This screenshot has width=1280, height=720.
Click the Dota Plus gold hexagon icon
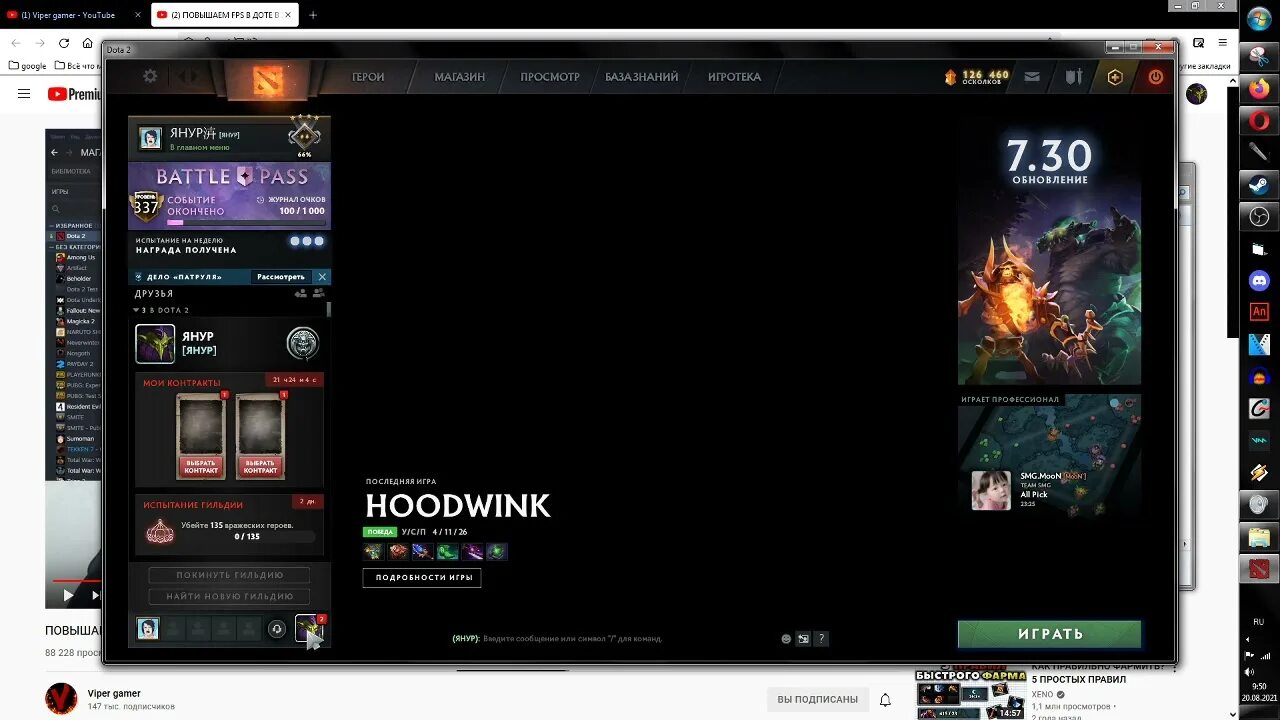coord(1115,77)
